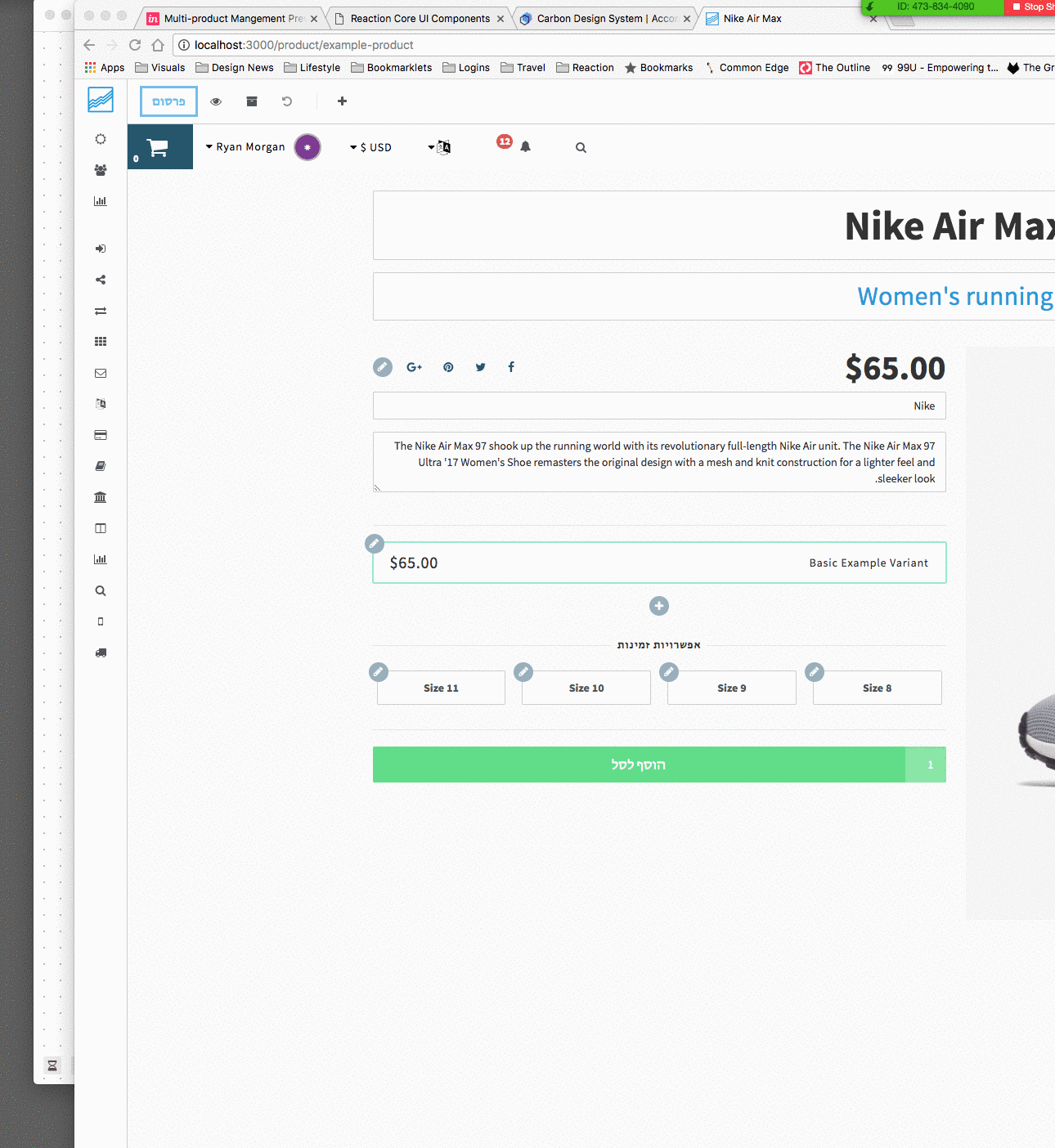Click the edit pencil on Size 9
This screenshot has height=1148, width=1055.
(669, 672)
